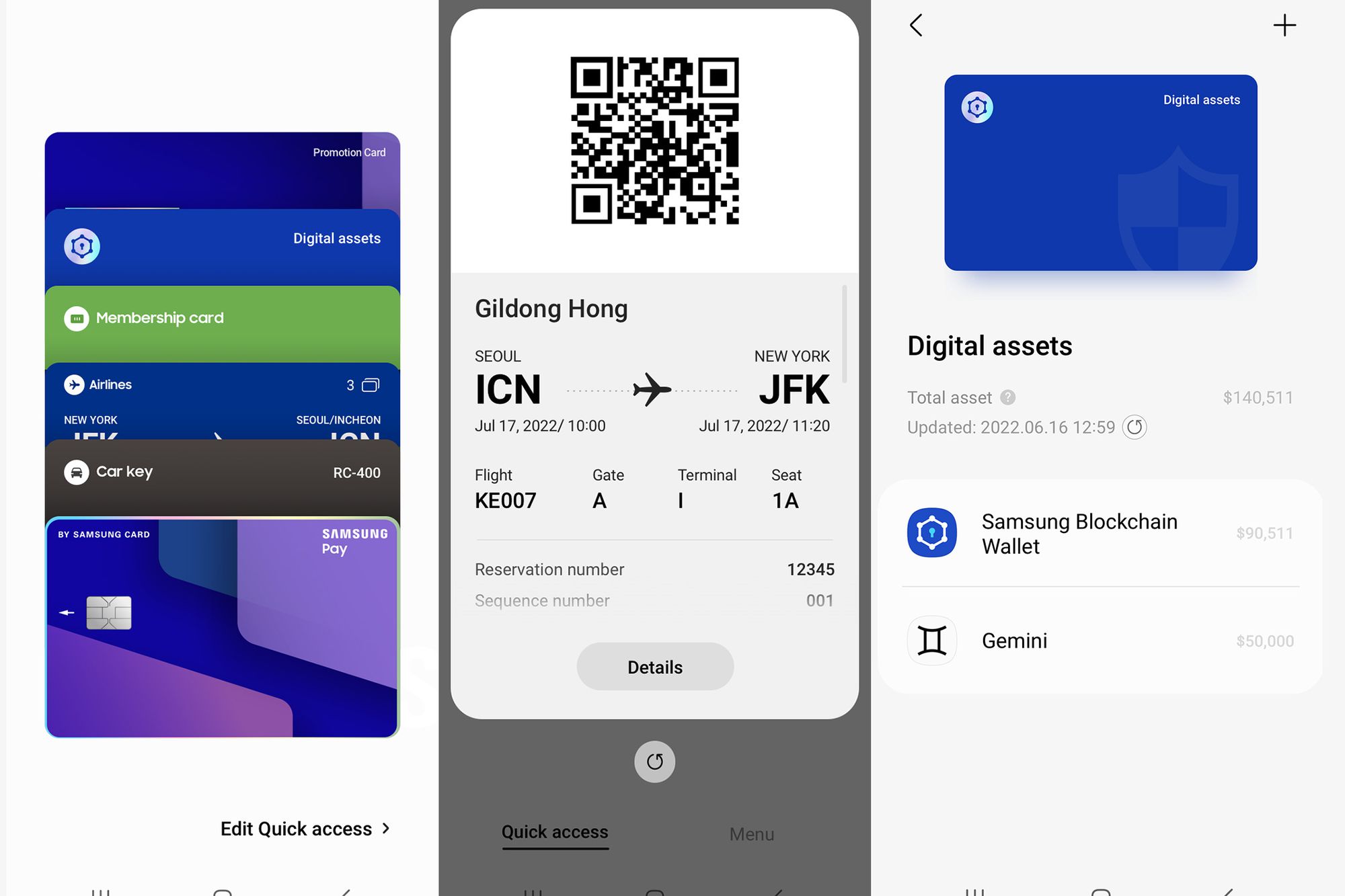Click the Gemini icon
This screenshot has height=896, width=1345.
930,639
